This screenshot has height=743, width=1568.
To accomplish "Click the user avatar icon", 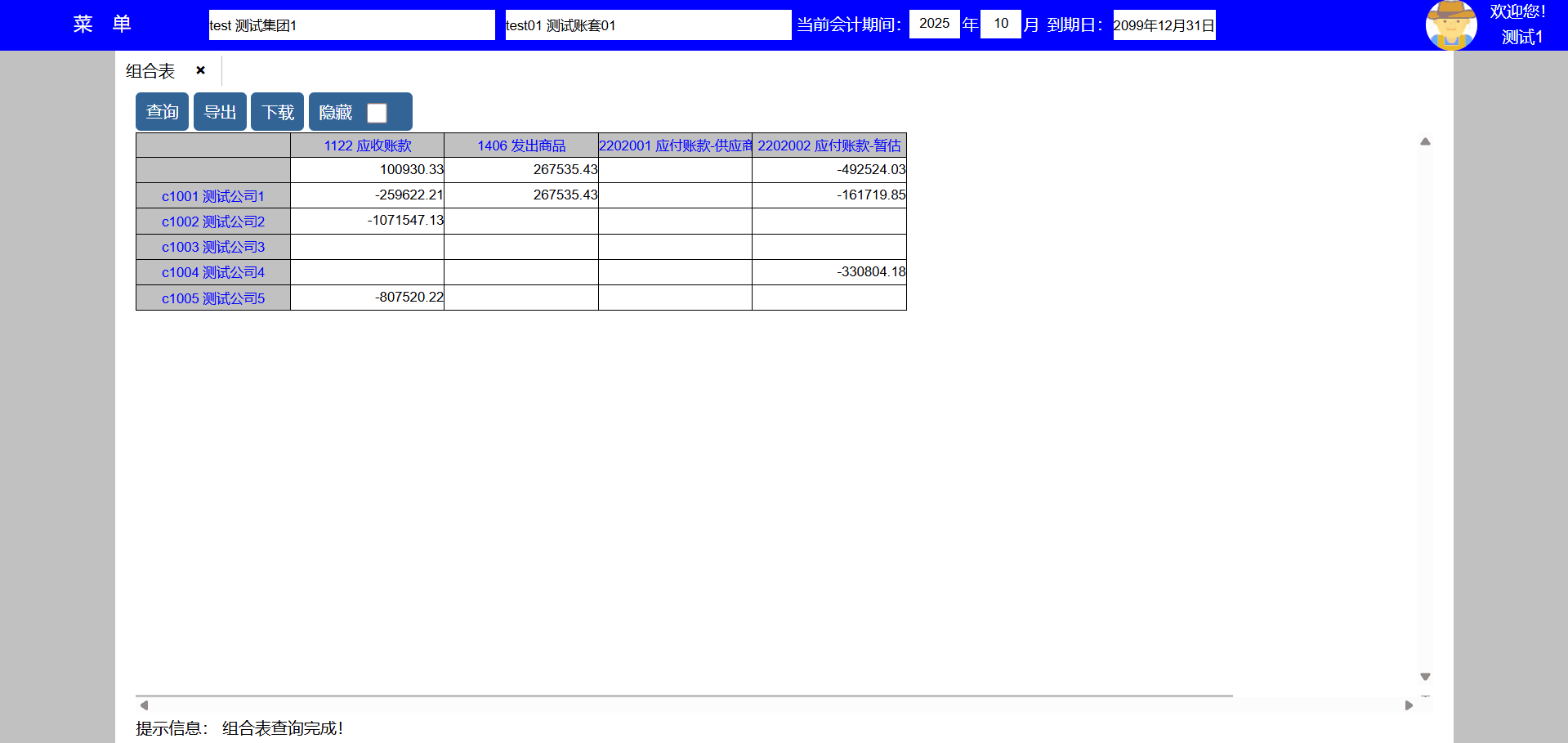I will 1450,25.
